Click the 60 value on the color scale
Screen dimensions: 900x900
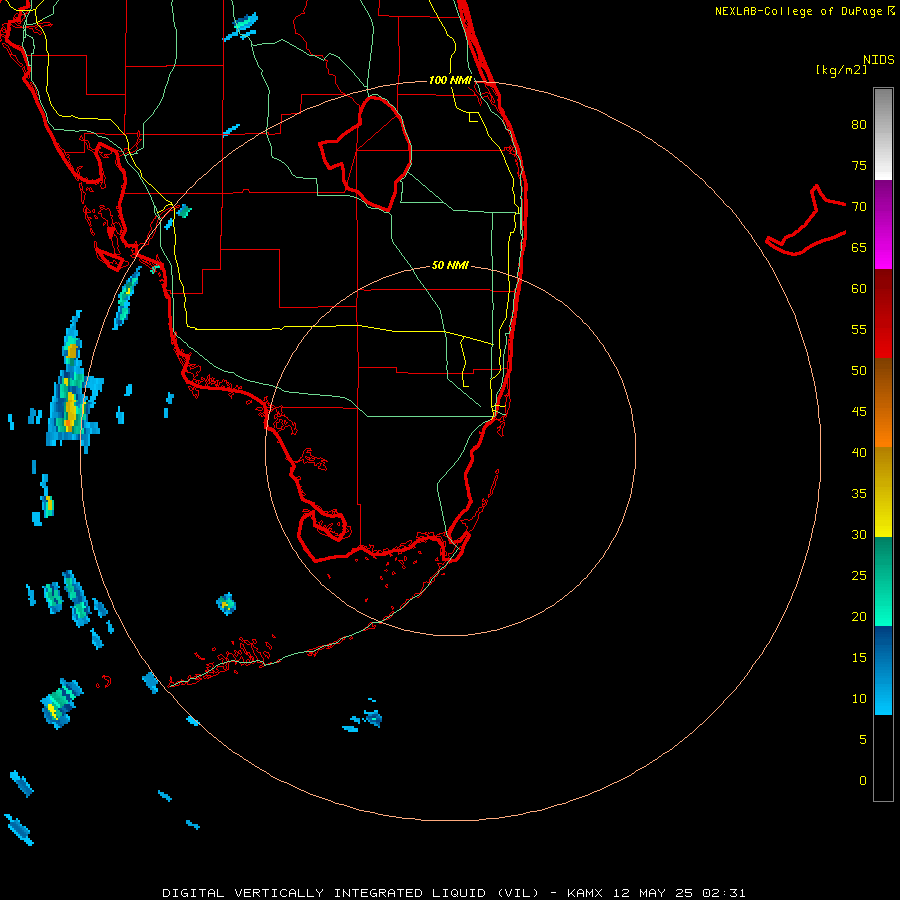coord(859,289)
